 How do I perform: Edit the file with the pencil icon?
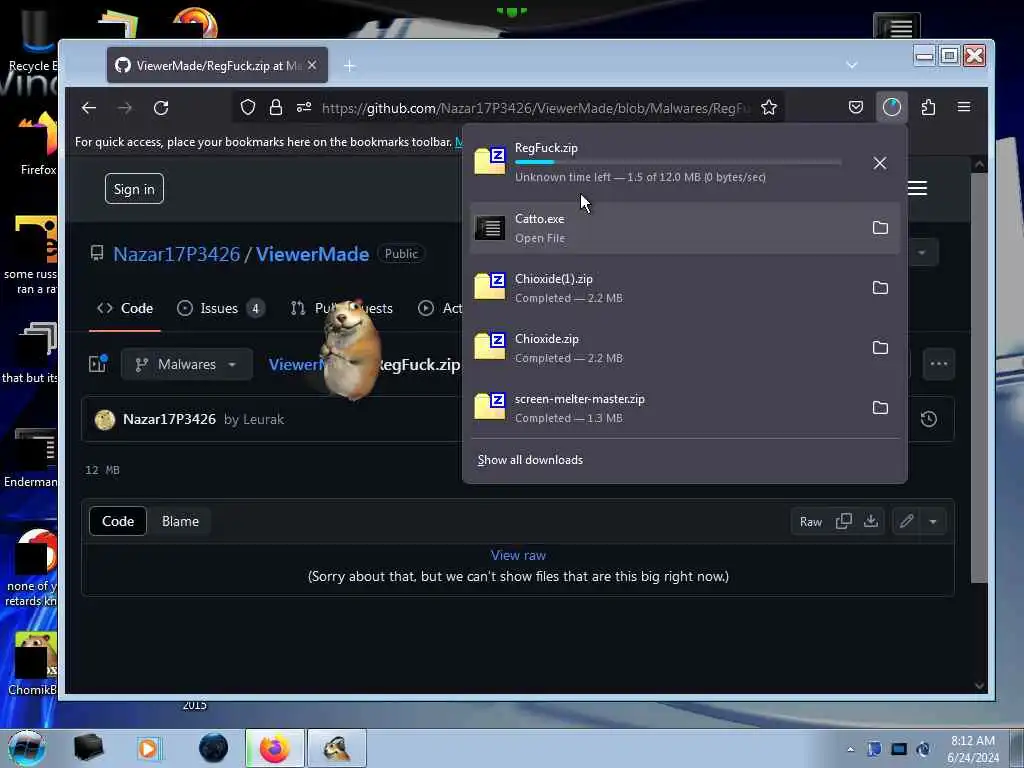[906, 521]
